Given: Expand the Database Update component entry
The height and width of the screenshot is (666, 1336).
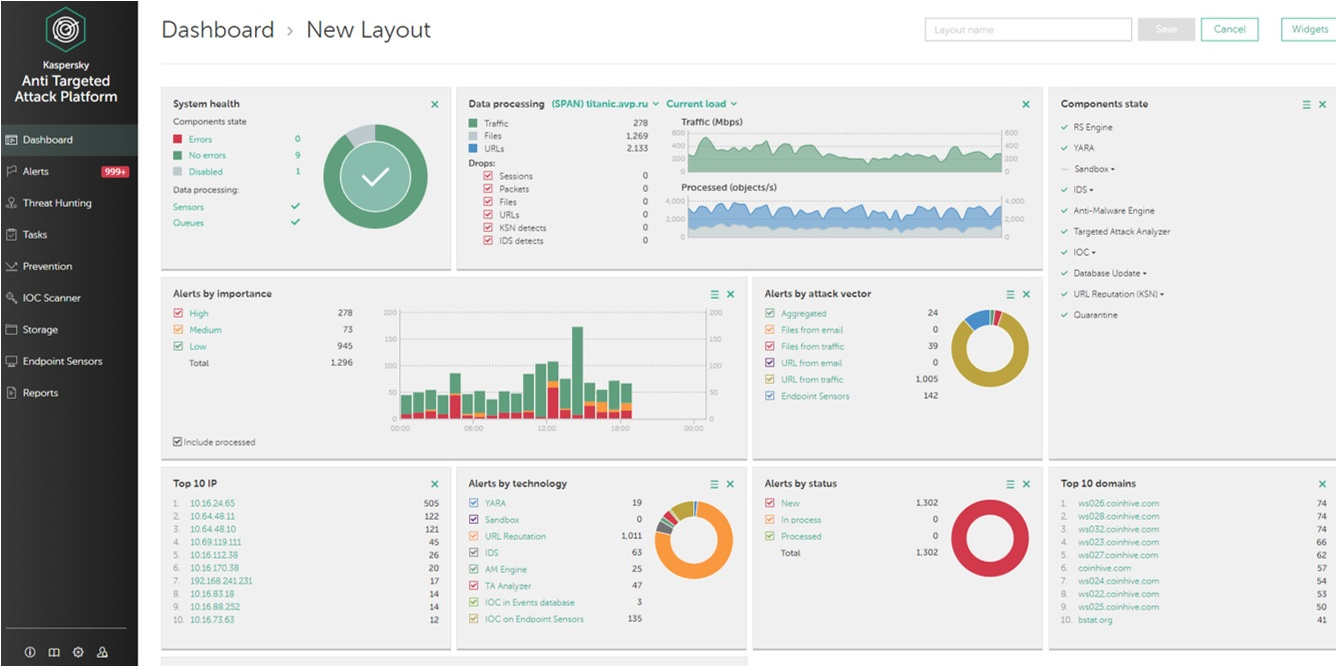Looking at the screenshot, I should coord(1110,273).
